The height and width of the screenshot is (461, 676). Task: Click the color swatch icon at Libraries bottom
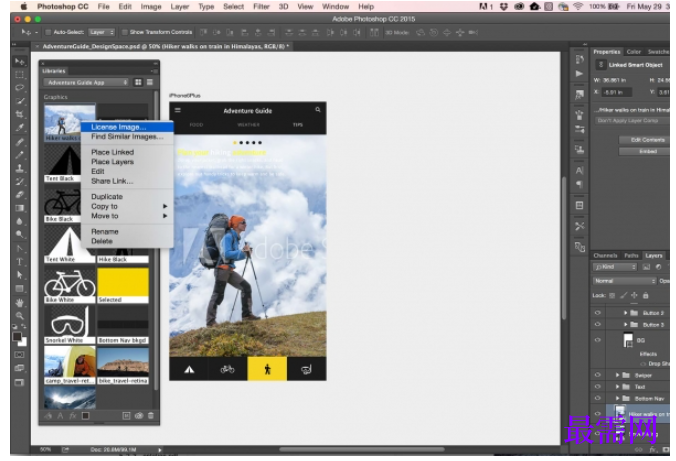tap(85, 416)
